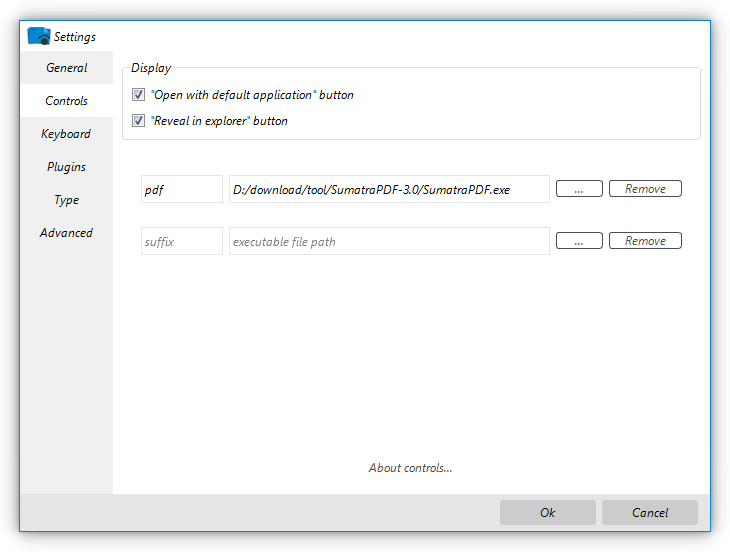Open the Plugins tab
Image resolution: width=730 pixels, height=552 pixels.
[x=67, y=167]
